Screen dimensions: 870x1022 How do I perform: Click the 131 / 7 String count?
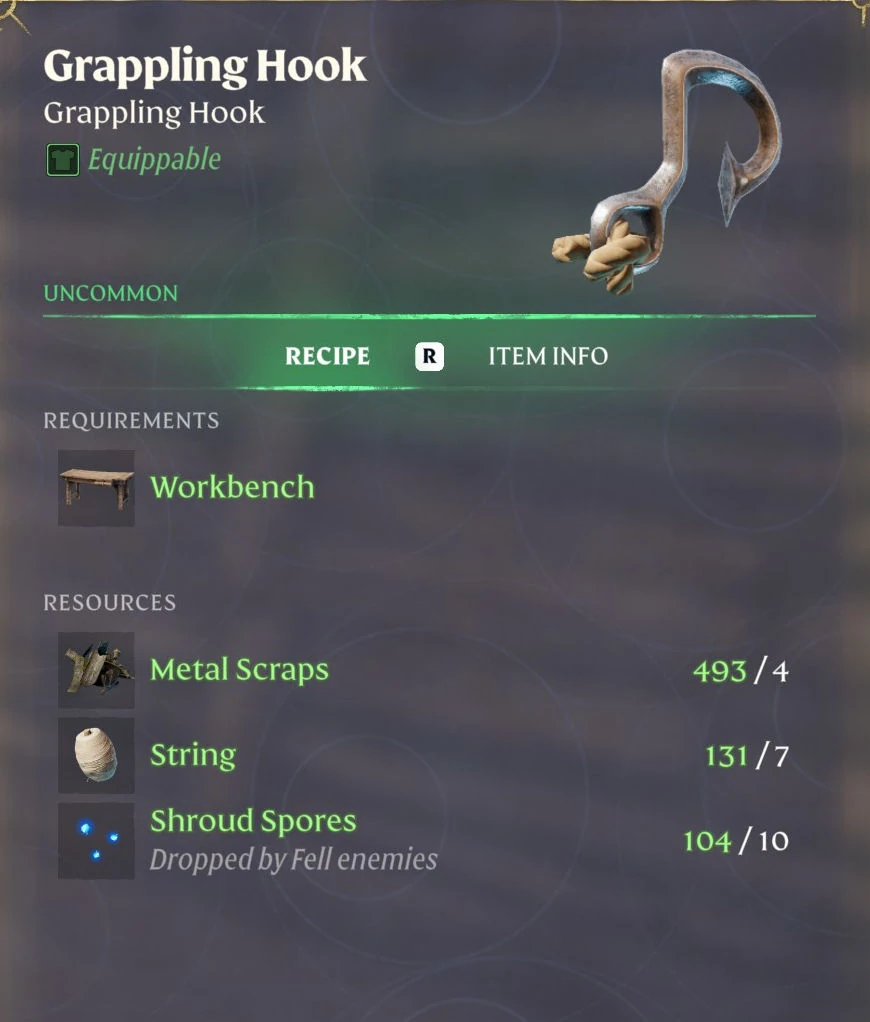pos(747,757)
